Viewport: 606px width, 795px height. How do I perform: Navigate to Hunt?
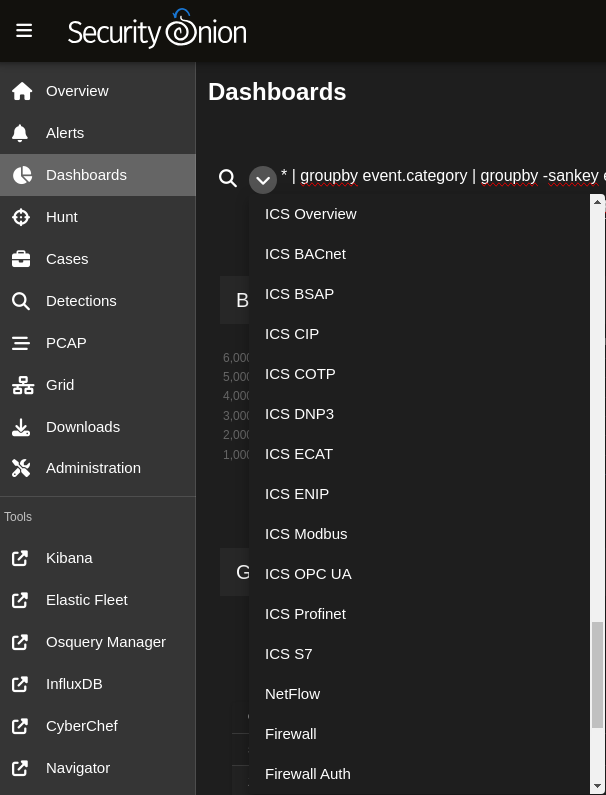(x=98, y=217)
